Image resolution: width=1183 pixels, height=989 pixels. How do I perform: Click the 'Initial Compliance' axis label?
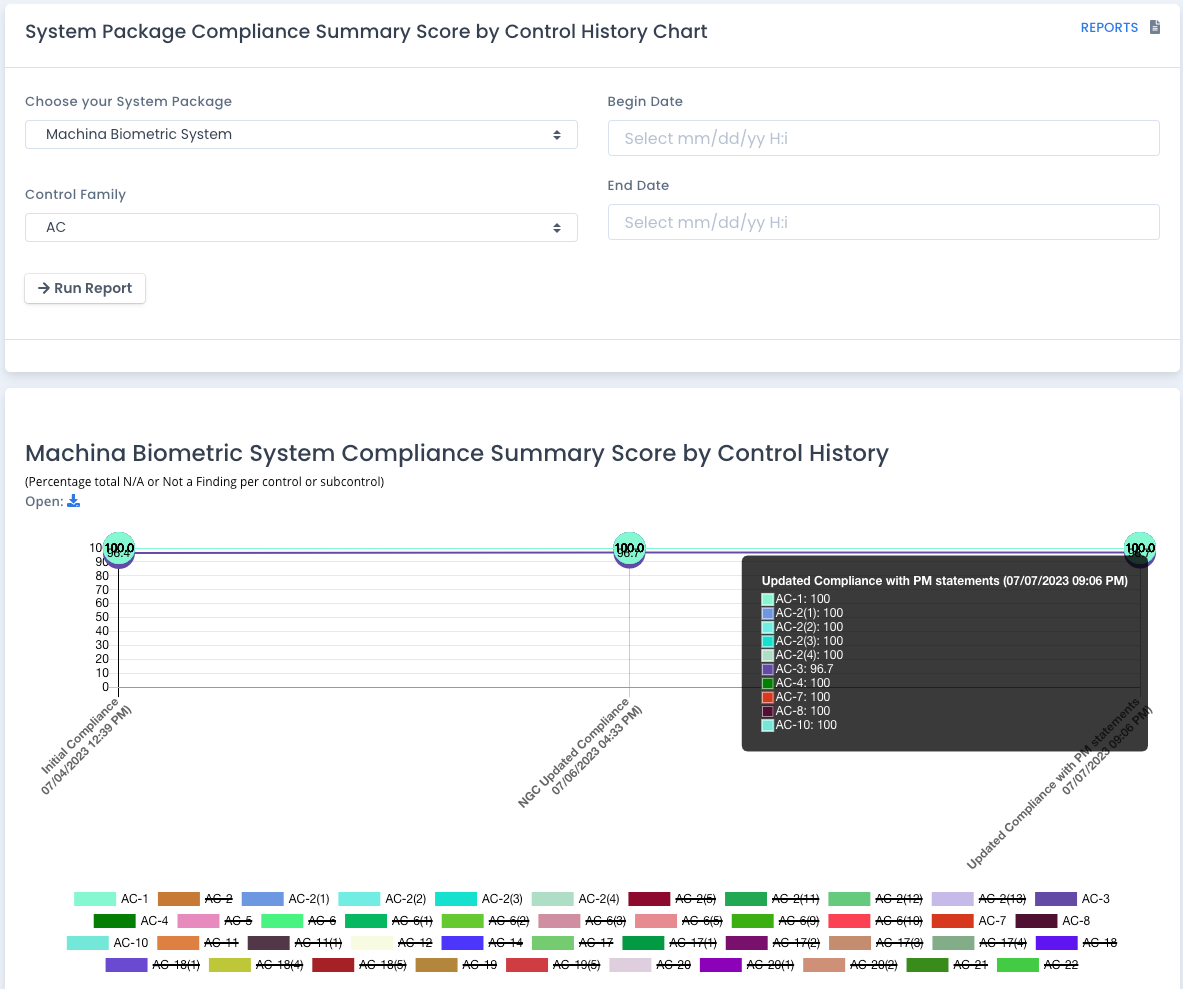pos(80,736)
